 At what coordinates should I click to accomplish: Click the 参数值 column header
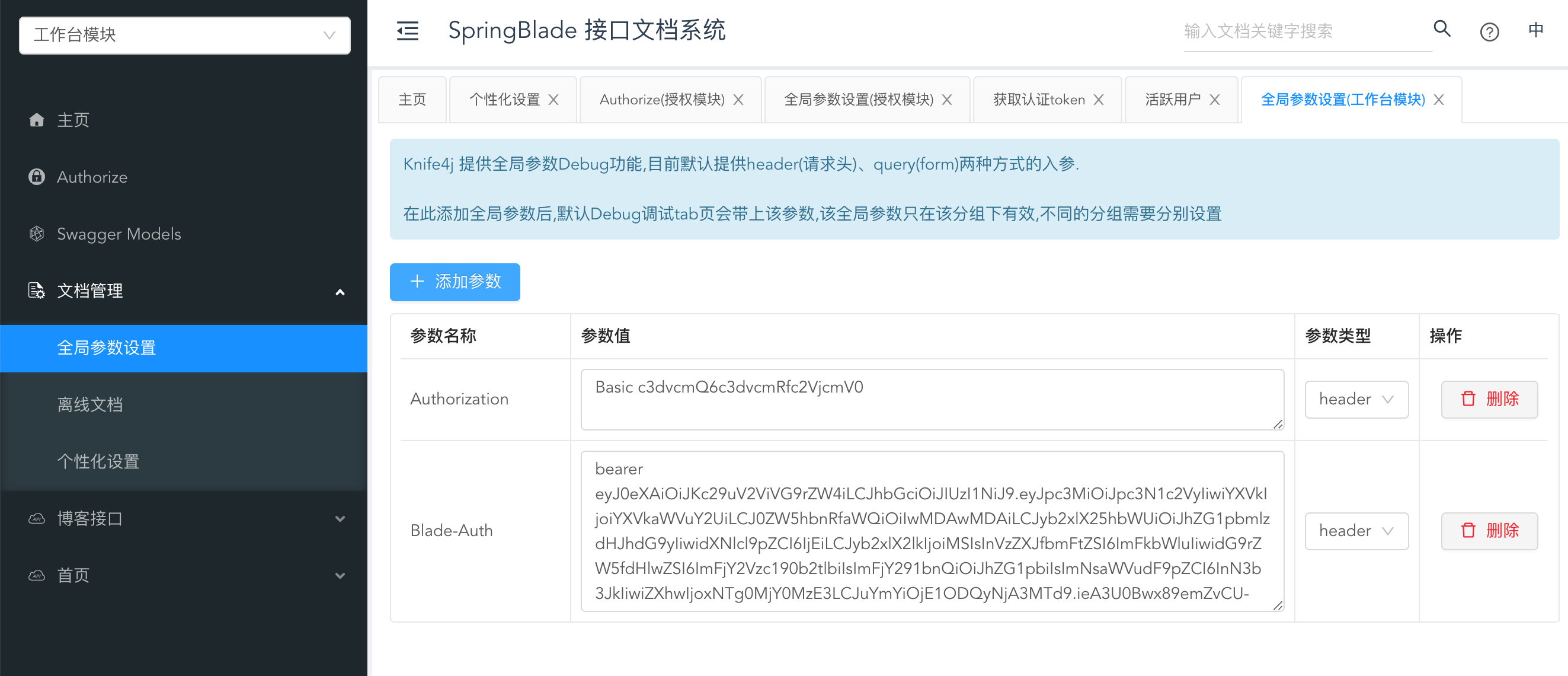pos(932,336)
